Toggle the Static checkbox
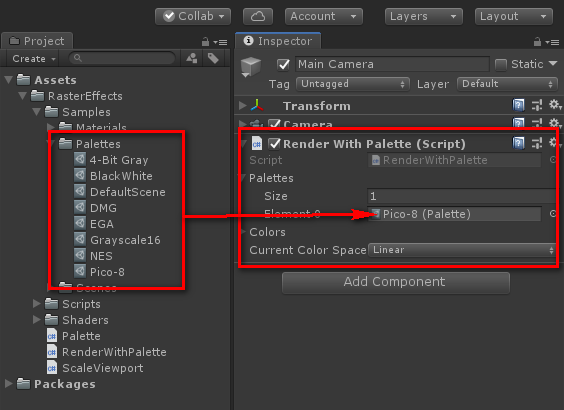Screen dimensions: 564x410 coord(501,65)
